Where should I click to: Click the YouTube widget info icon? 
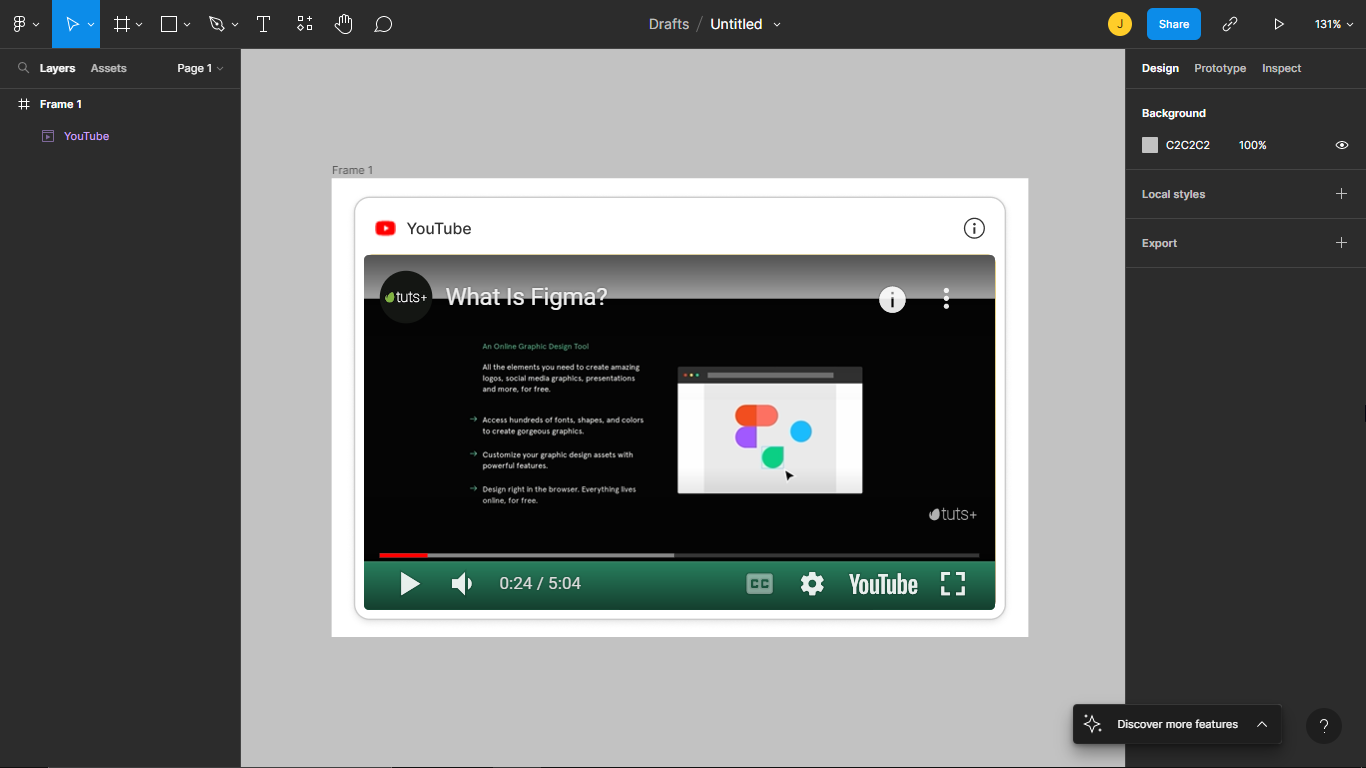pyautogui.click(x=974, y=228)
